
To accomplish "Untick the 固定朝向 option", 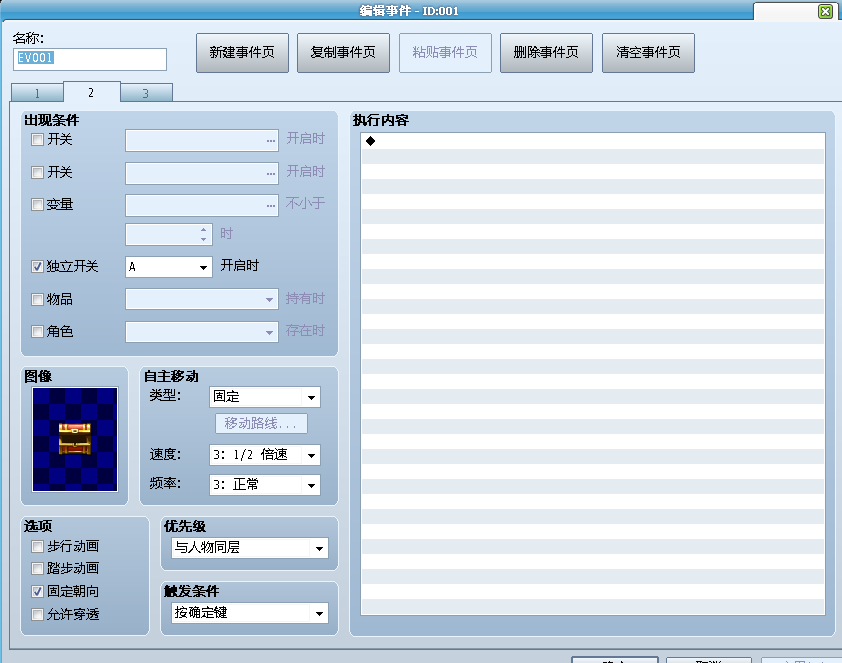I will (x=38, y=592).
